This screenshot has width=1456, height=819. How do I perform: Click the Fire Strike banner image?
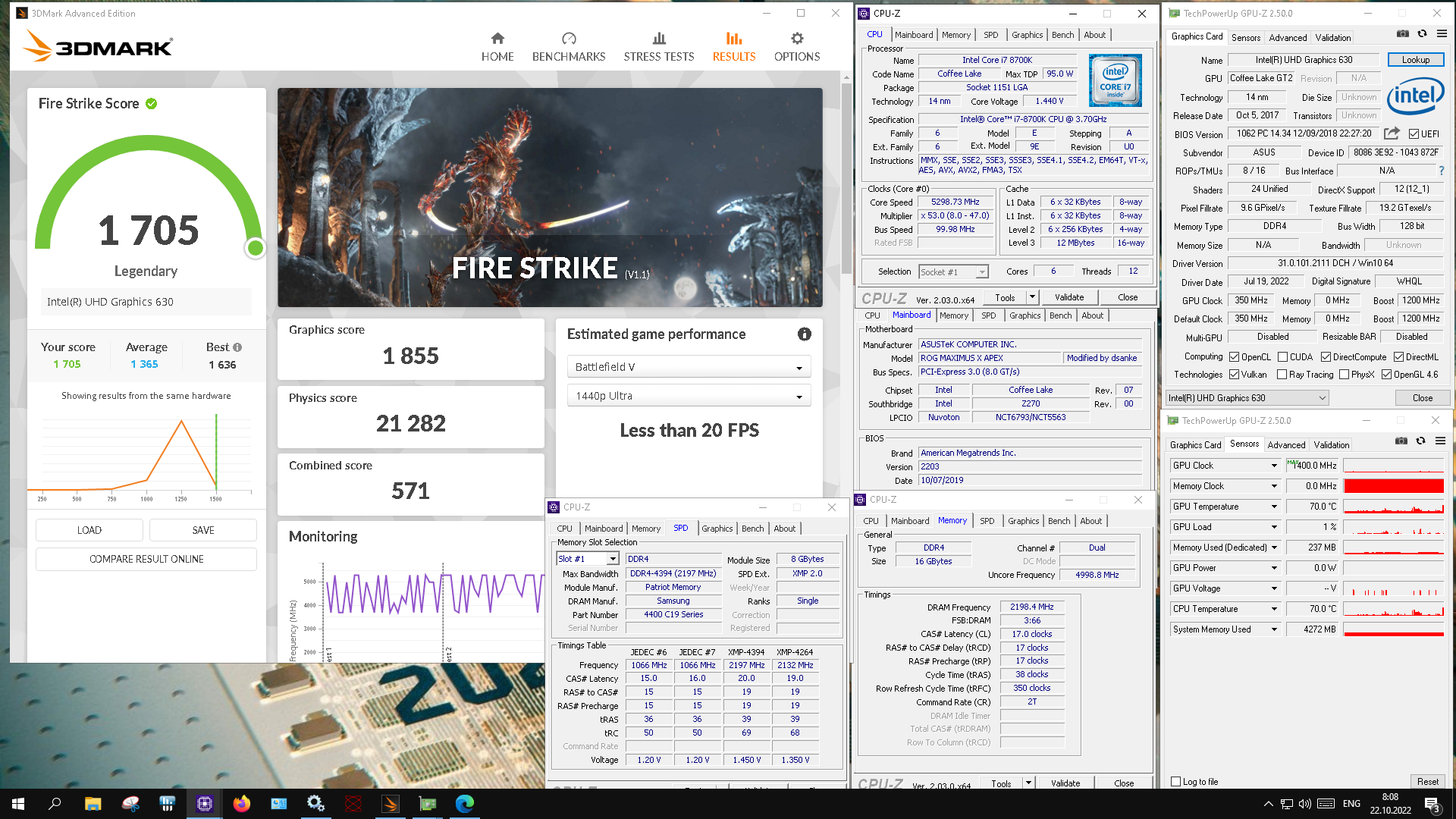click(x=550, y=197)
